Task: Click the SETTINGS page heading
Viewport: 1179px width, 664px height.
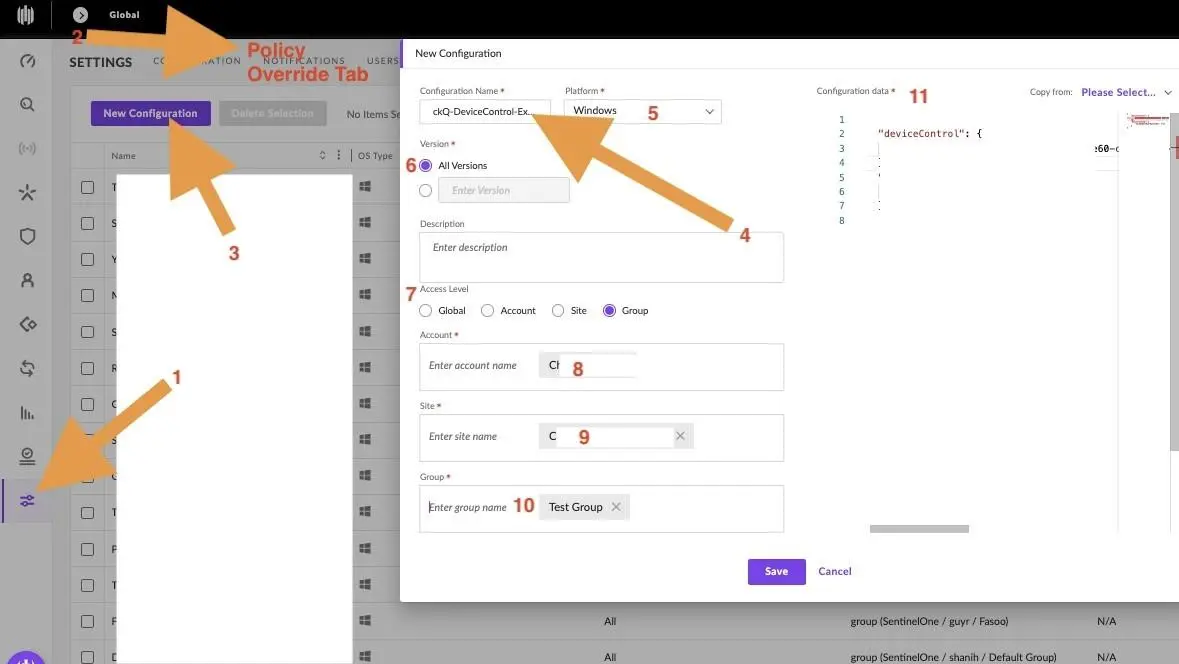Action: point(101,62)
